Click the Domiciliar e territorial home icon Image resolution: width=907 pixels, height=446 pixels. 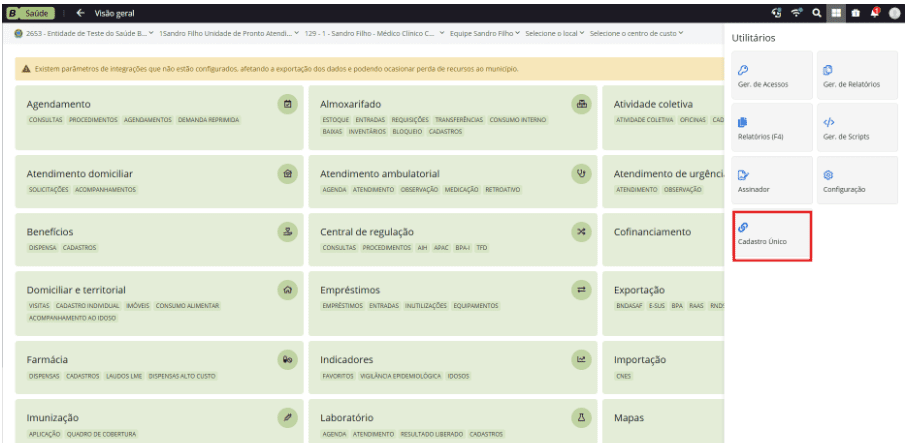click(x=287, y=290)
